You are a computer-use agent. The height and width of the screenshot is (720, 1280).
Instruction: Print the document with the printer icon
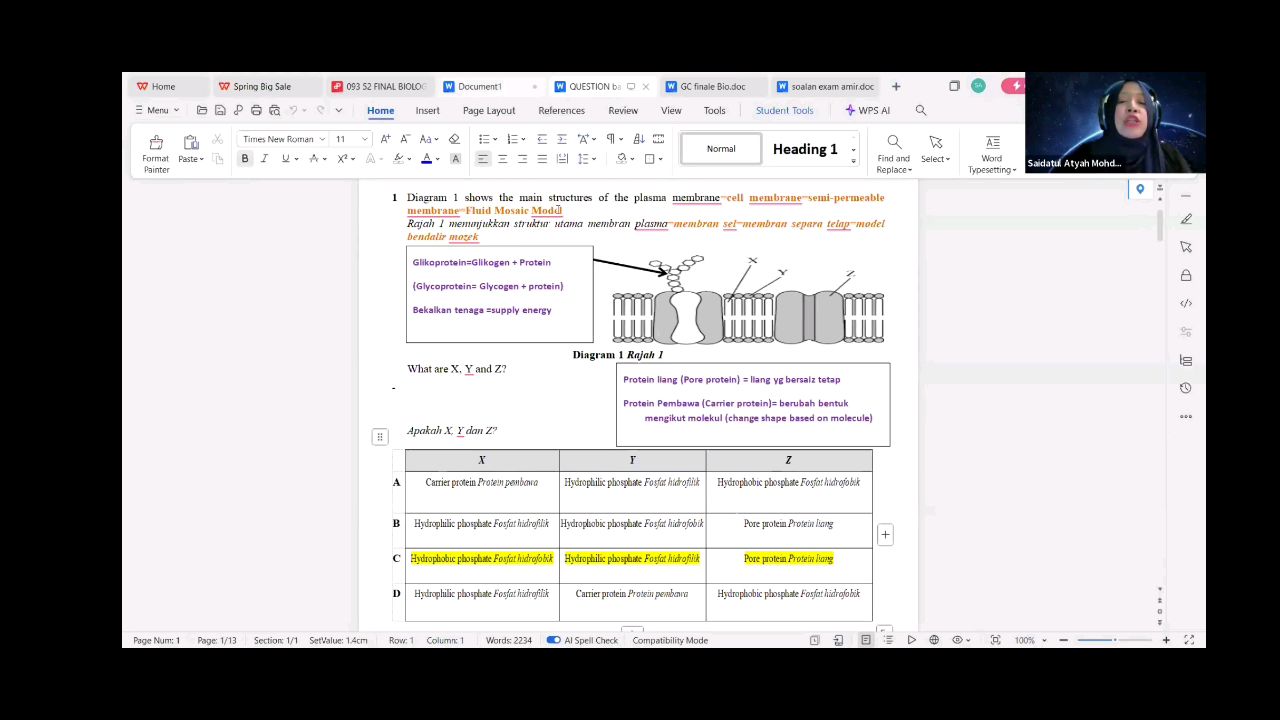click(256, 110)
